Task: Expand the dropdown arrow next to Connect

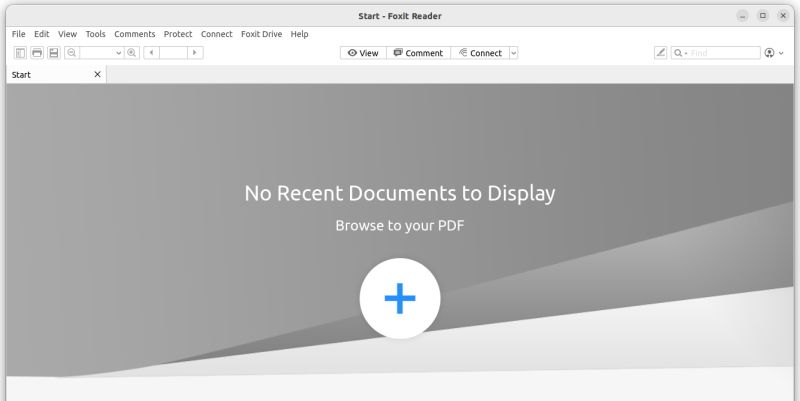Action: pos(514,53)
